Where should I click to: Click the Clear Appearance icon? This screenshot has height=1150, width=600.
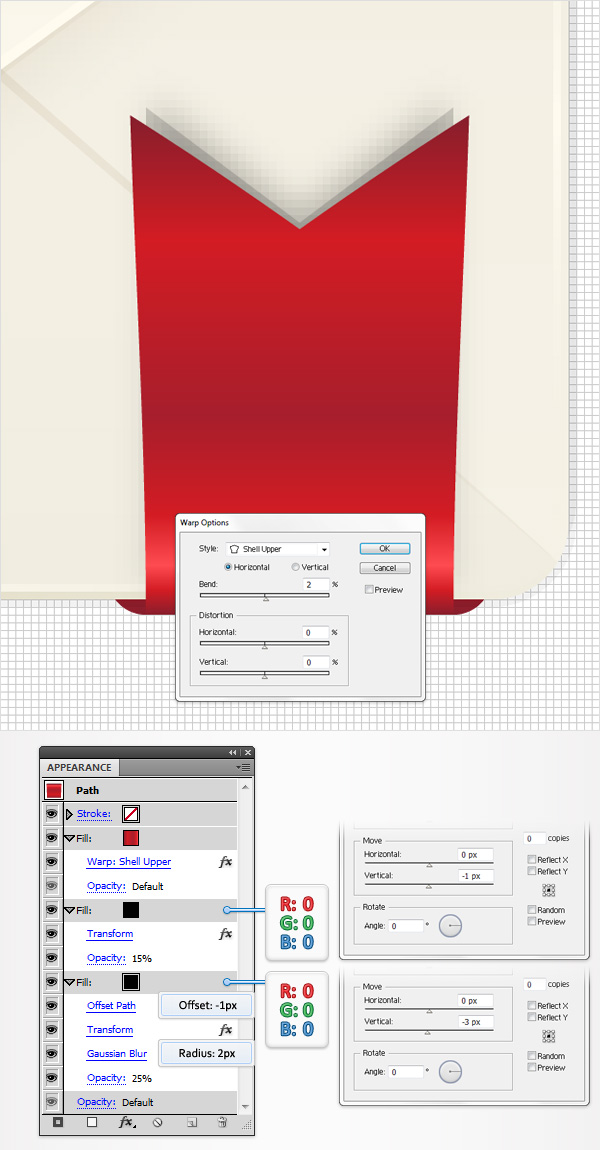(x=157, y=1122)
